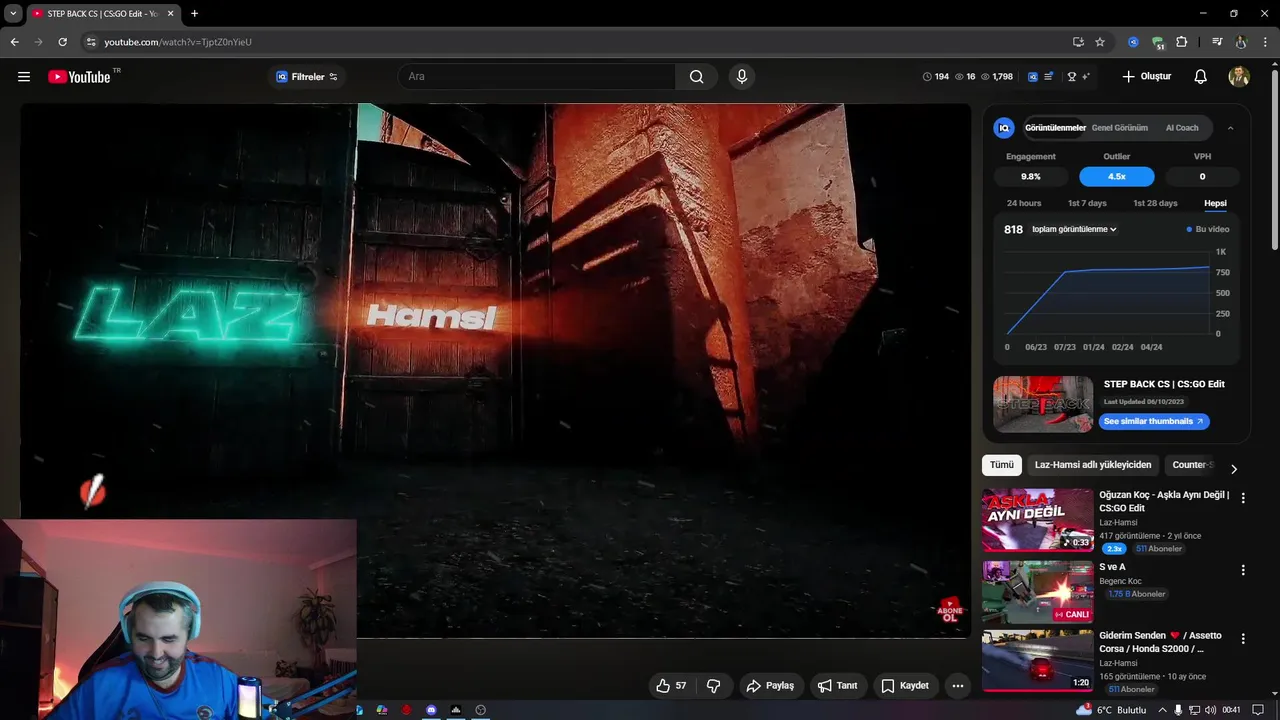Open the vidIQ extension in Chrome toolbar
Screen dimensions: 1280x720
click(x=1133, y=42)
